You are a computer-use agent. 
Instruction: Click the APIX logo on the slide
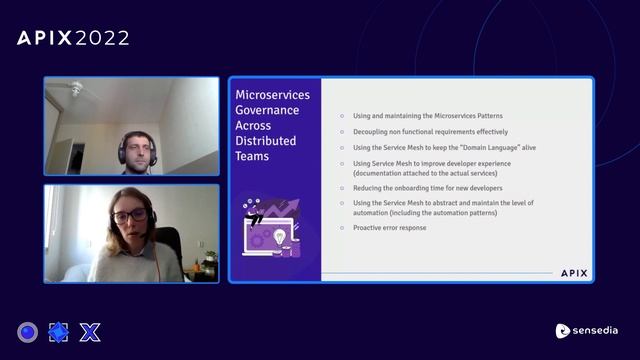coord(574,273)
